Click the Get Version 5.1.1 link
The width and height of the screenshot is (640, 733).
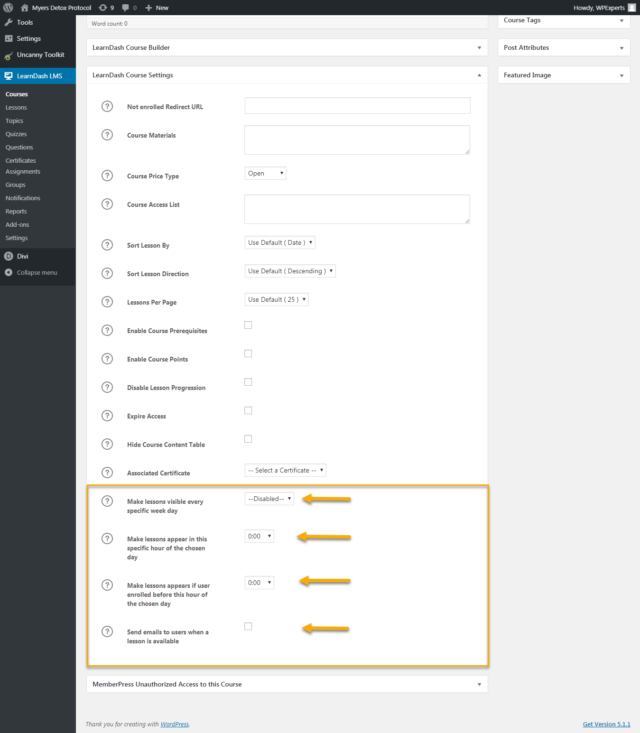[x=606, y=724]
